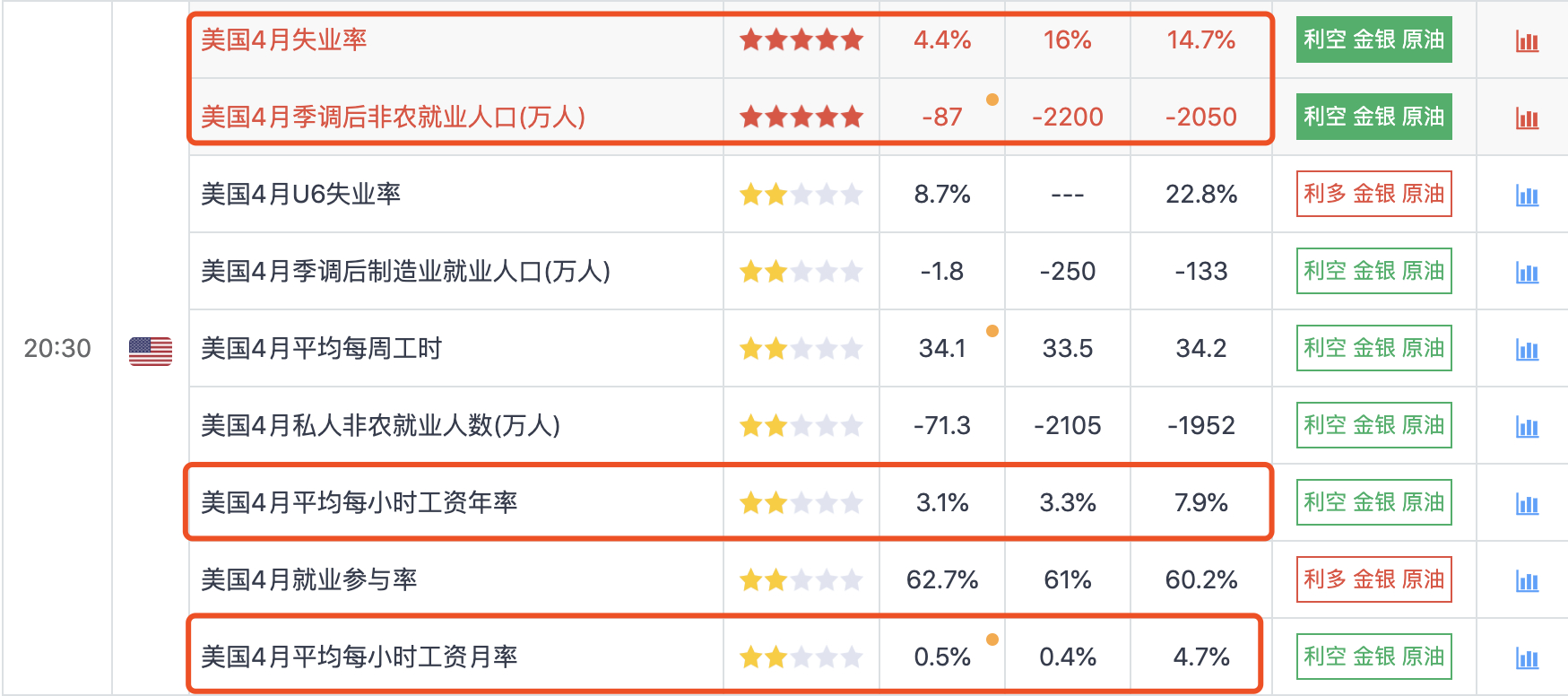Click green 利空 金银 原油 tag on 失业率 row
This screenshot has width=1568, height=696.
point(1373,39)
